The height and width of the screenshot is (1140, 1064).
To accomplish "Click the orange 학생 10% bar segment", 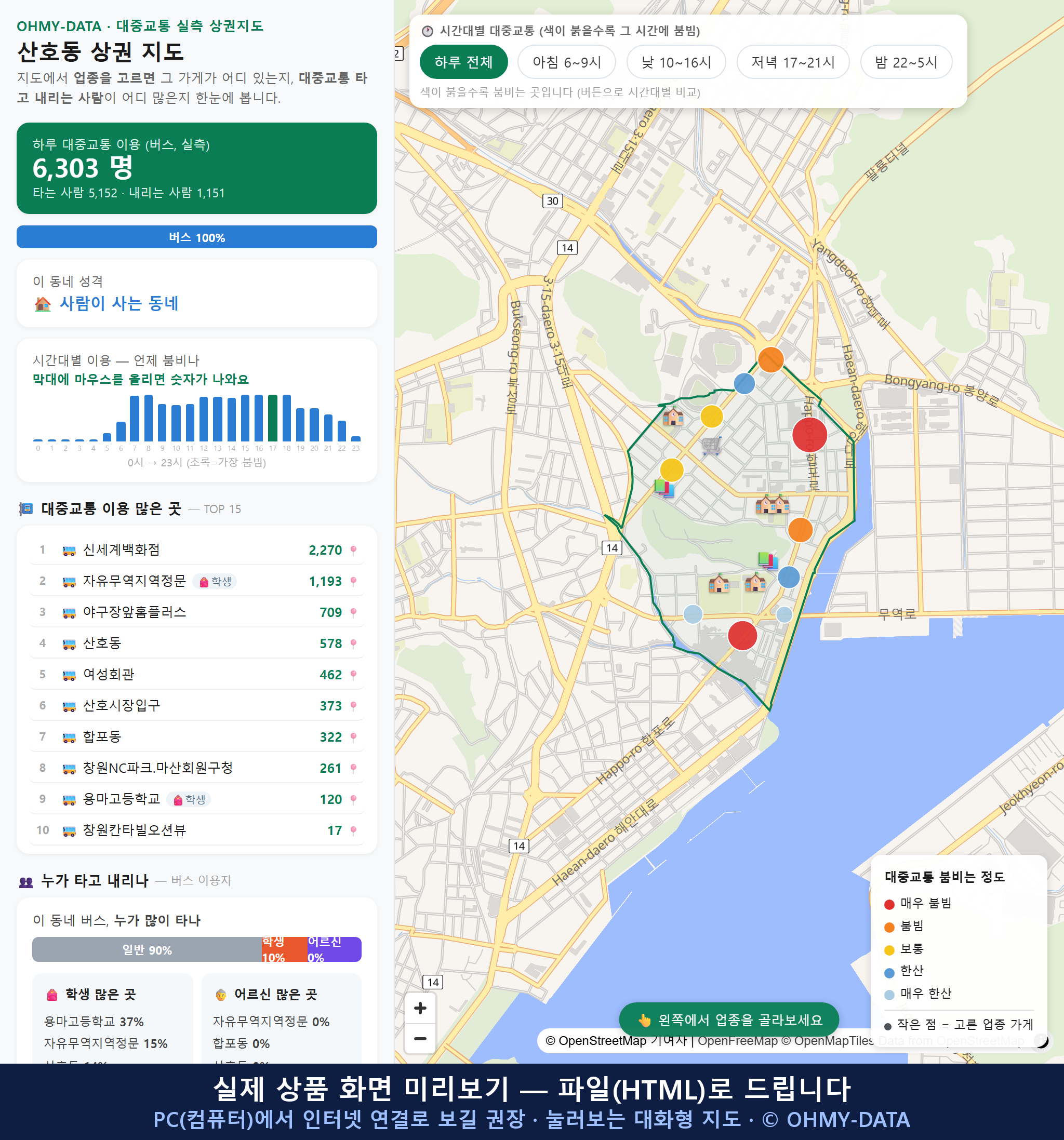I will click(x=285, y=949).
